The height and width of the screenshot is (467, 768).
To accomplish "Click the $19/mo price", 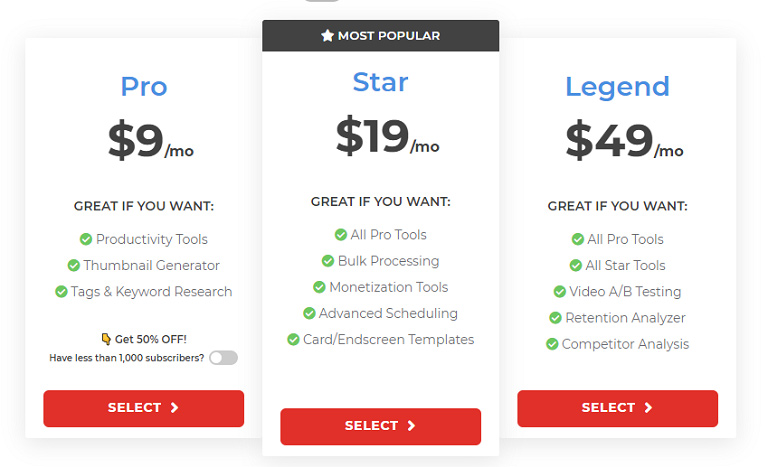I will click(x=387, y=136).
